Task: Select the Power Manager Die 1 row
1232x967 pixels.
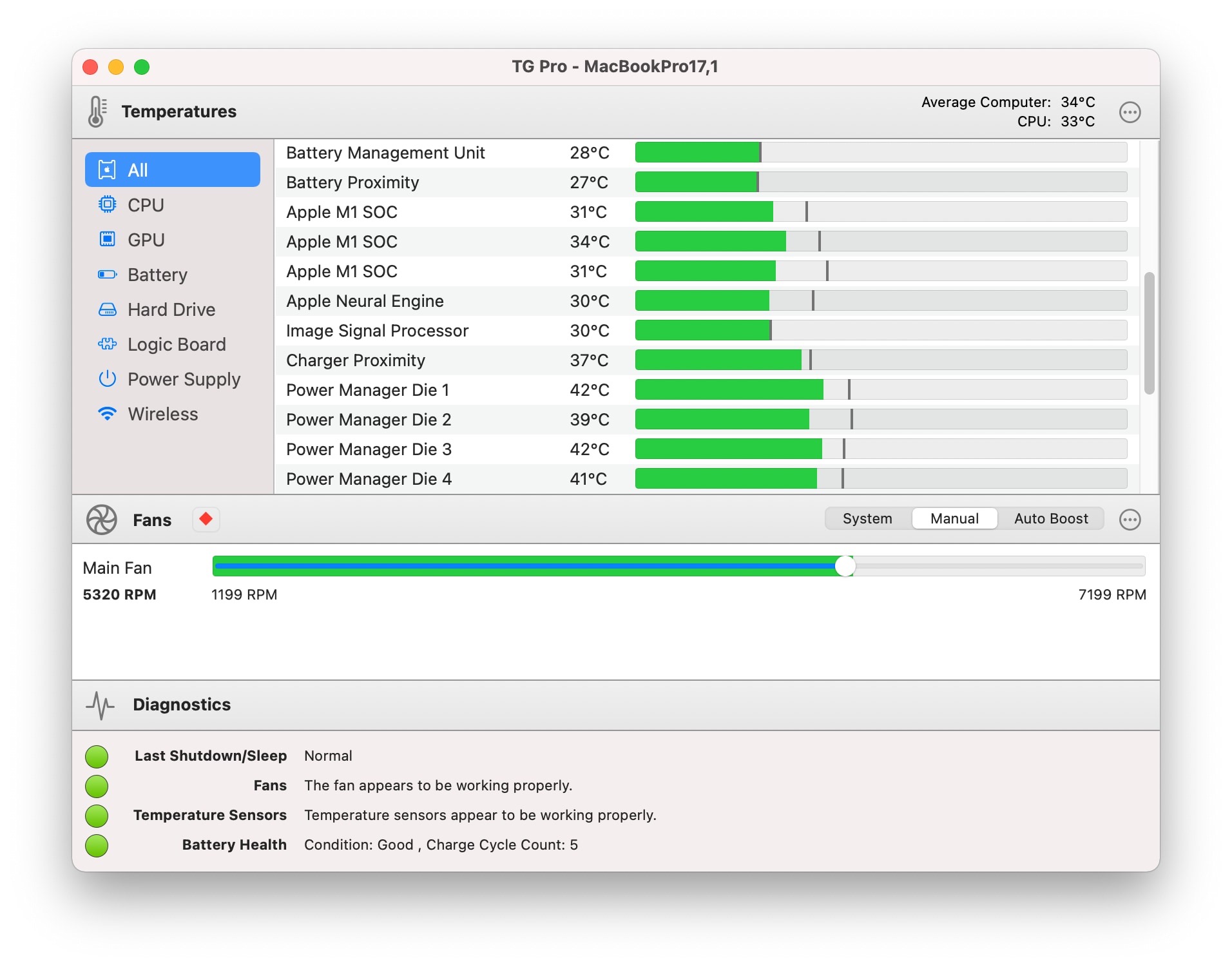Action: click(x=707, y=390)
